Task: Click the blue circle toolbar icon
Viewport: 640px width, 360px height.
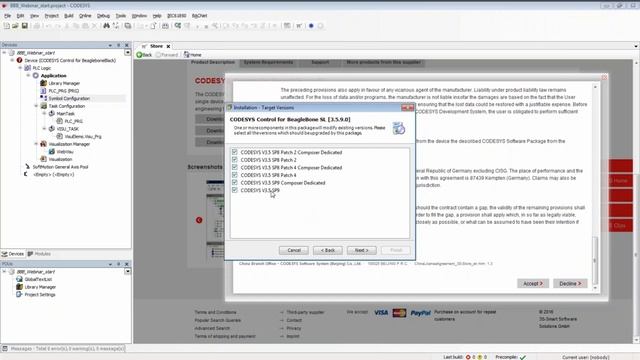Action: 311,26
